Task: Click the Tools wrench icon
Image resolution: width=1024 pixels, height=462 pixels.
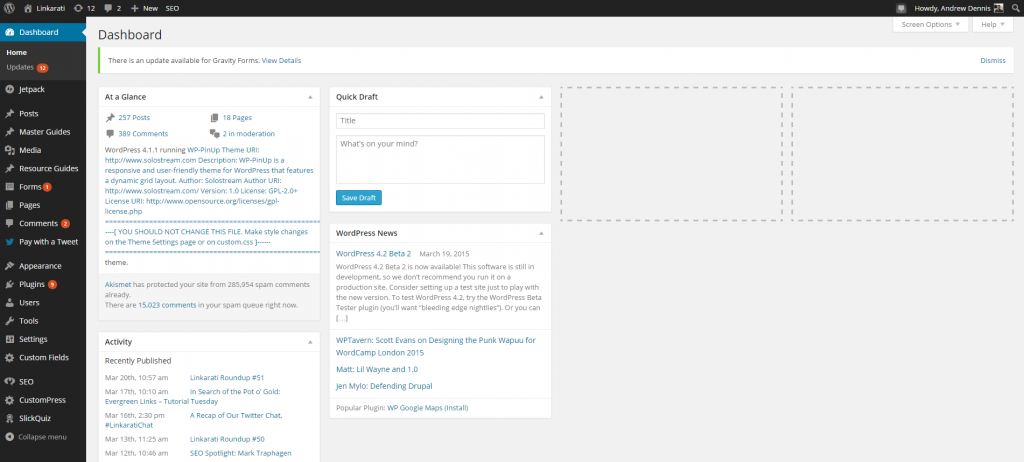Action: pyautogui.click(x=10, y=321)
